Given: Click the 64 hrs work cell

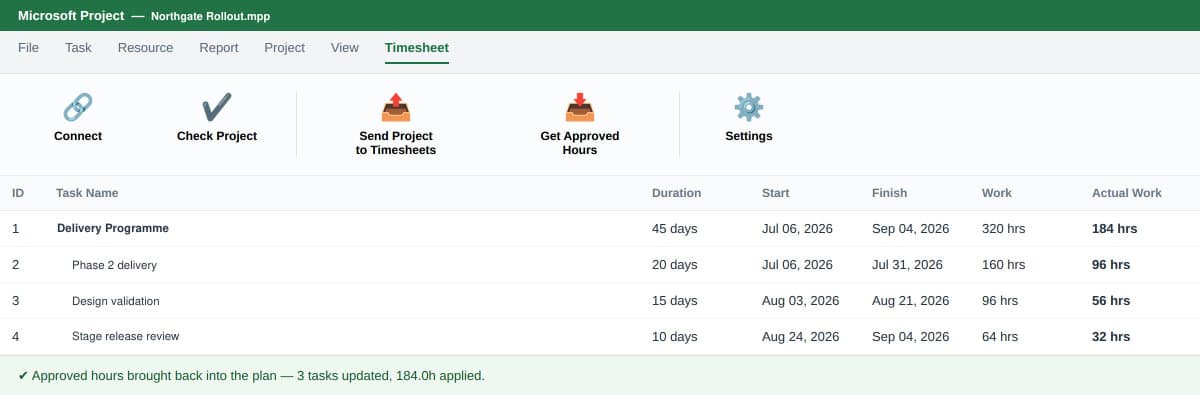Looking at the screenshot, I should click(x=1000, y=337).
